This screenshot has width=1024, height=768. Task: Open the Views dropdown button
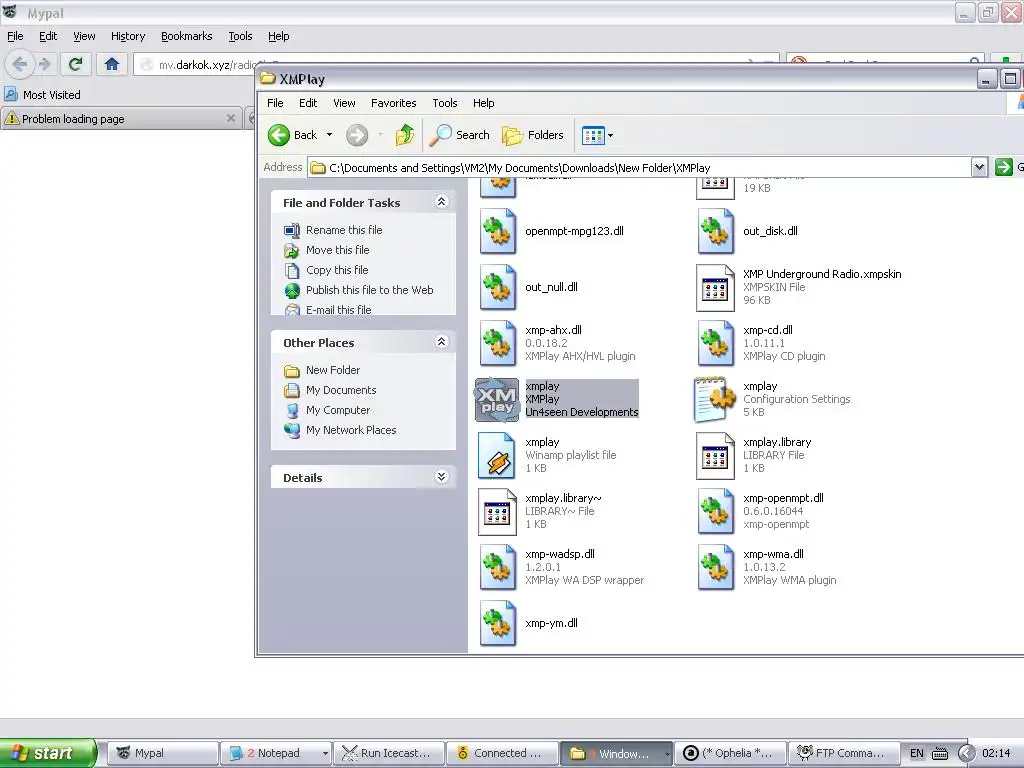coord(597,135)
